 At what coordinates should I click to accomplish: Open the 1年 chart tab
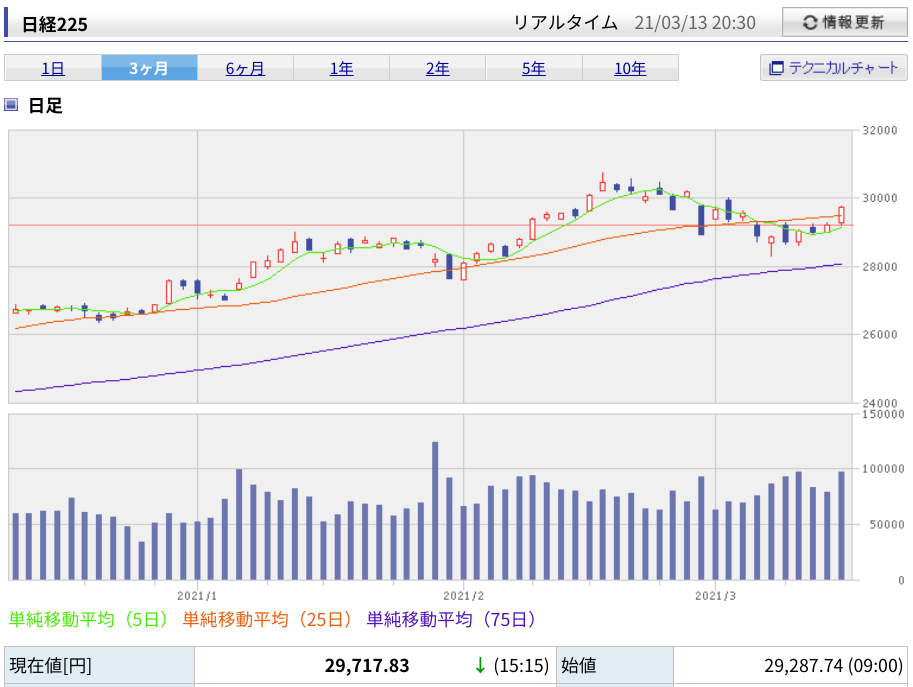point(342,68)
